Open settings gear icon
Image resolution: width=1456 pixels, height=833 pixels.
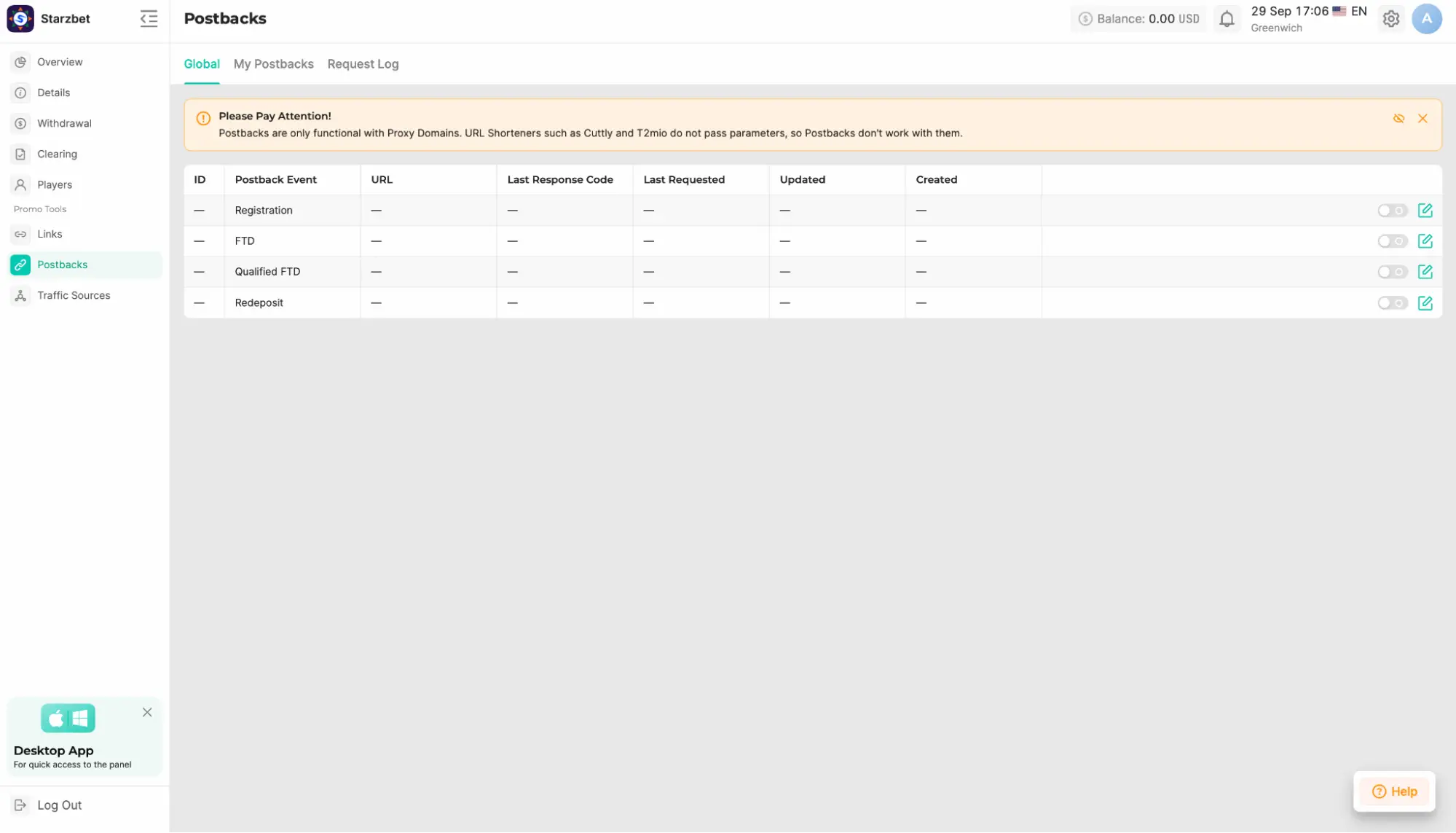tap(1391, 19)
